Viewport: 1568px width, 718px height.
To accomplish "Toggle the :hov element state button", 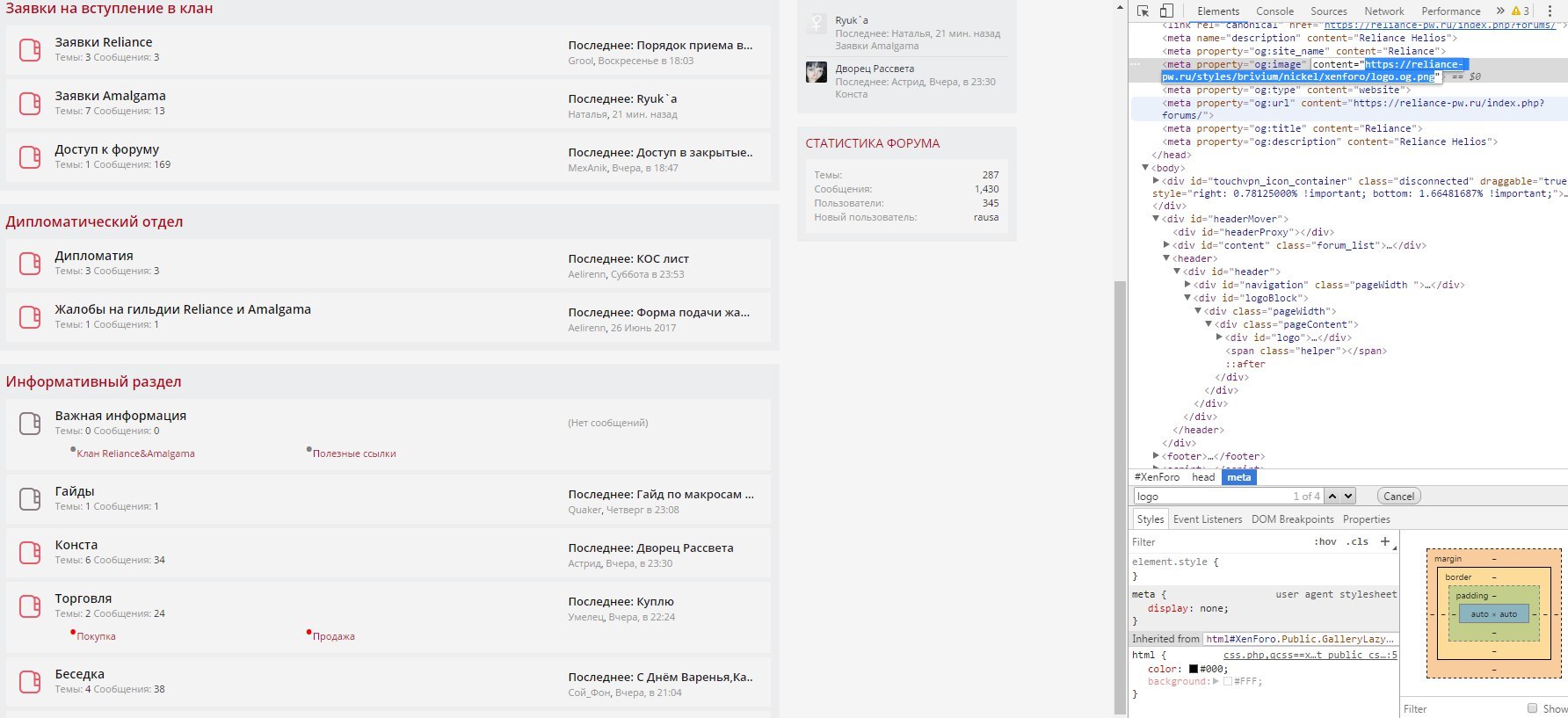I will tap(1325, 542).
